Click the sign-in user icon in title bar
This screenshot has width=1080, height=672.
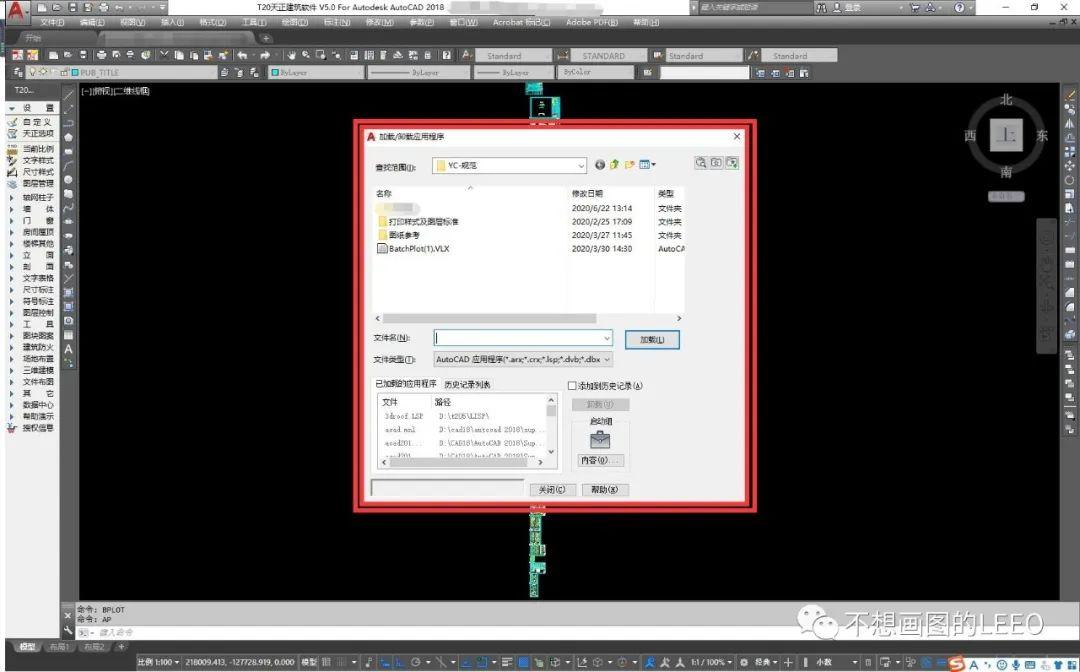pos(837,8)
